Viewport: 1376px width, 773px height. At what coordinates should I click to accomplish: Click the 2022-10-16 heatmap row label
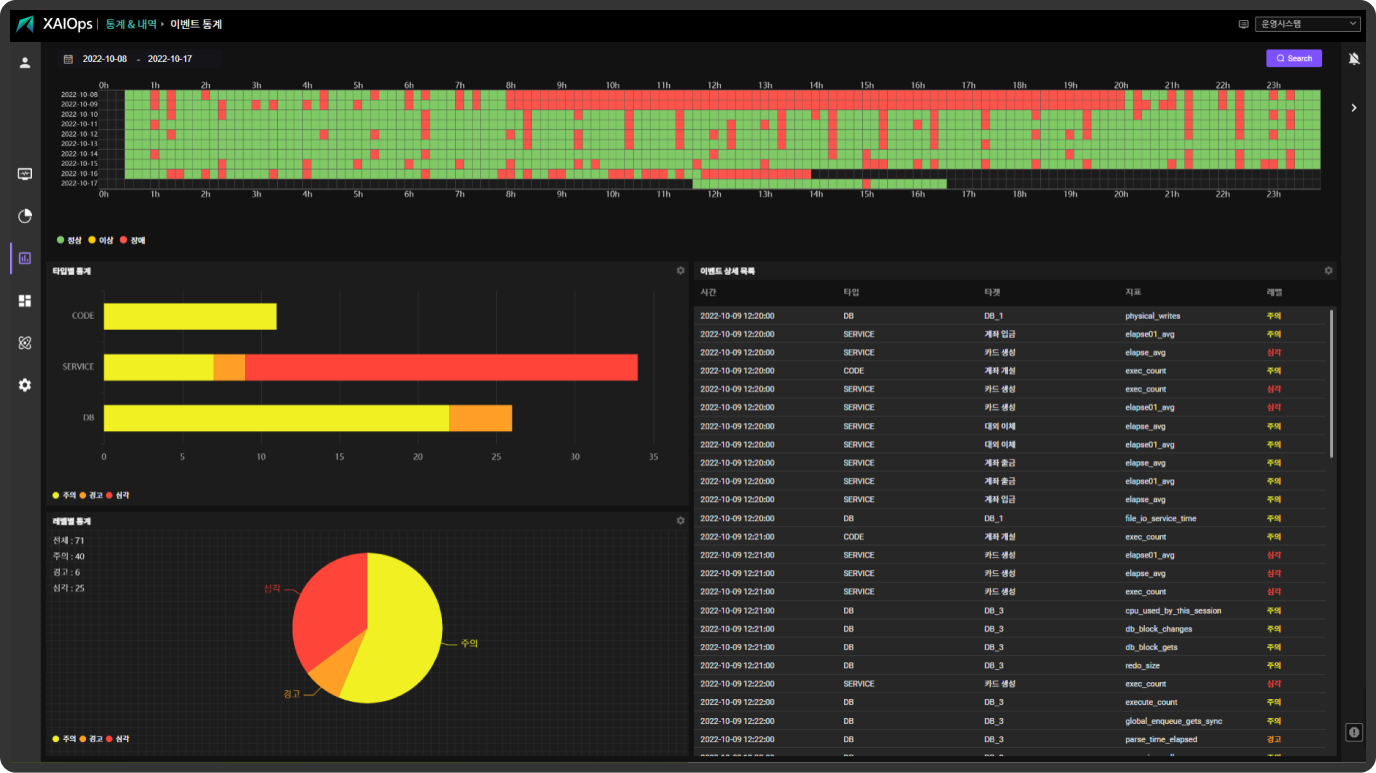tap(79, 173)
